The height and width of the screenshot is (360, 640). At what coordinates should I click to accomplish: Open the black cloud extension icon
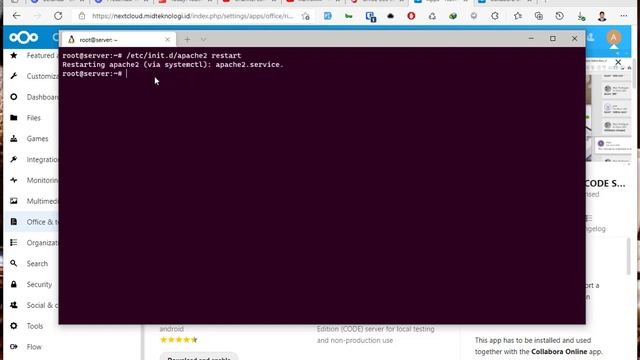click(x=390, y=16)
